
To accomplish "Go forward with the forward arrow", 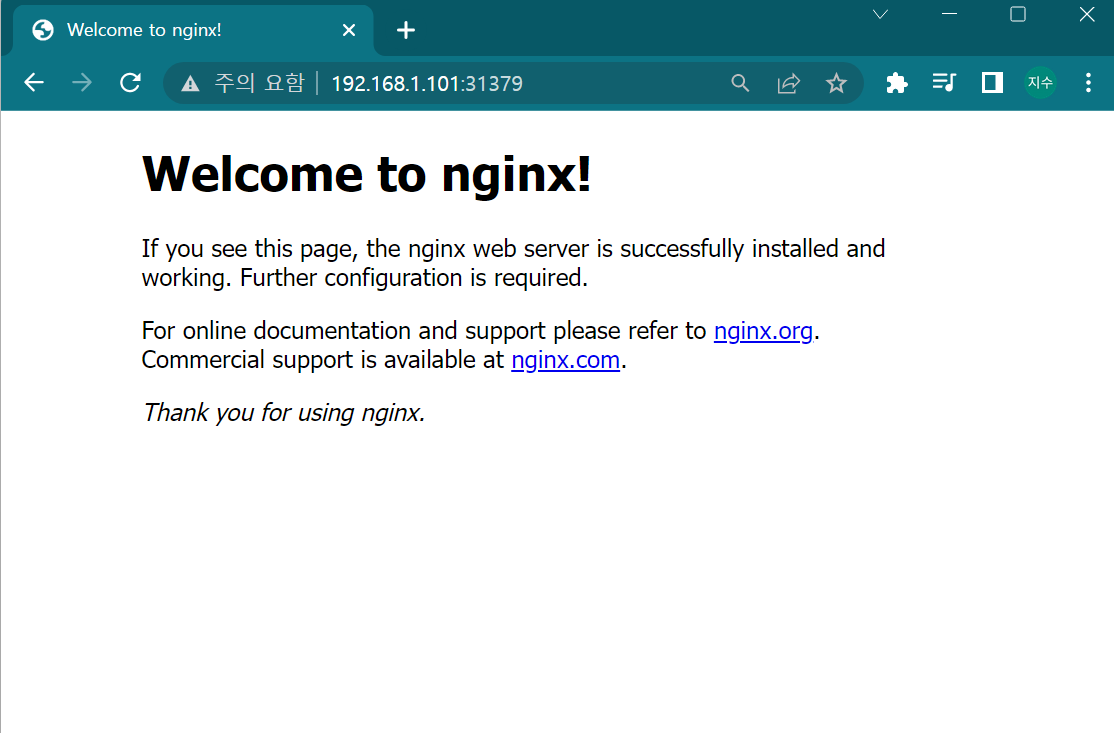I will (82, 83).
